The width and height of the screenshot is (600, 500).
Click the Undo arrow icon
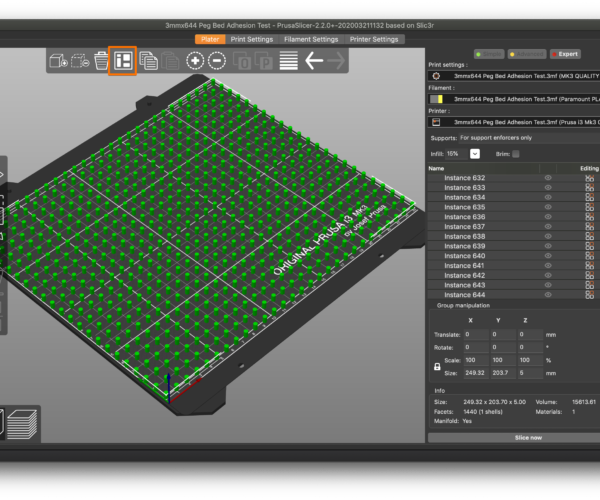(314, 61)
